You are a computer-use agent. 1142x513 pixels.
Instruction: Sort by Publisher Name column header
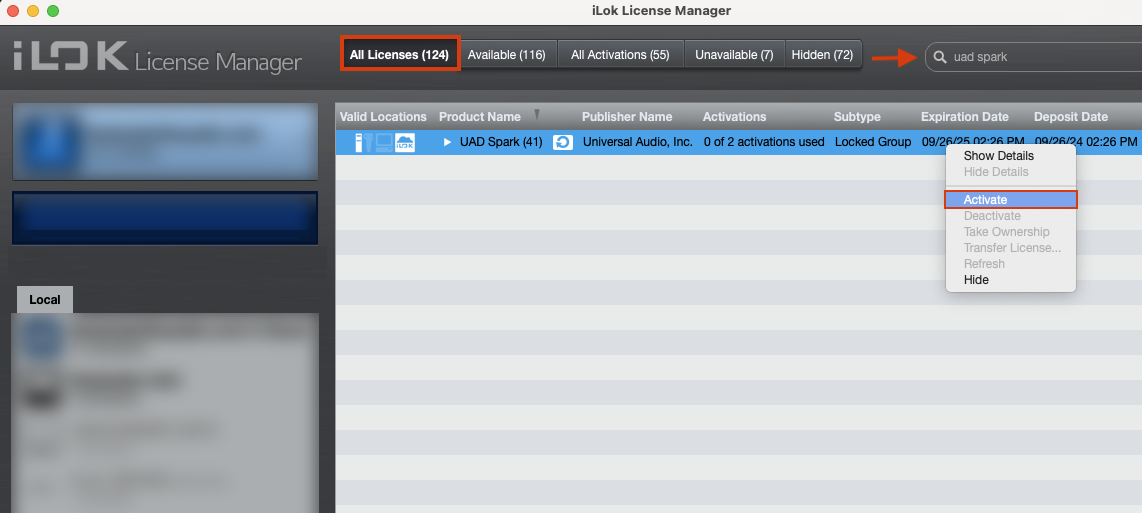627,117
